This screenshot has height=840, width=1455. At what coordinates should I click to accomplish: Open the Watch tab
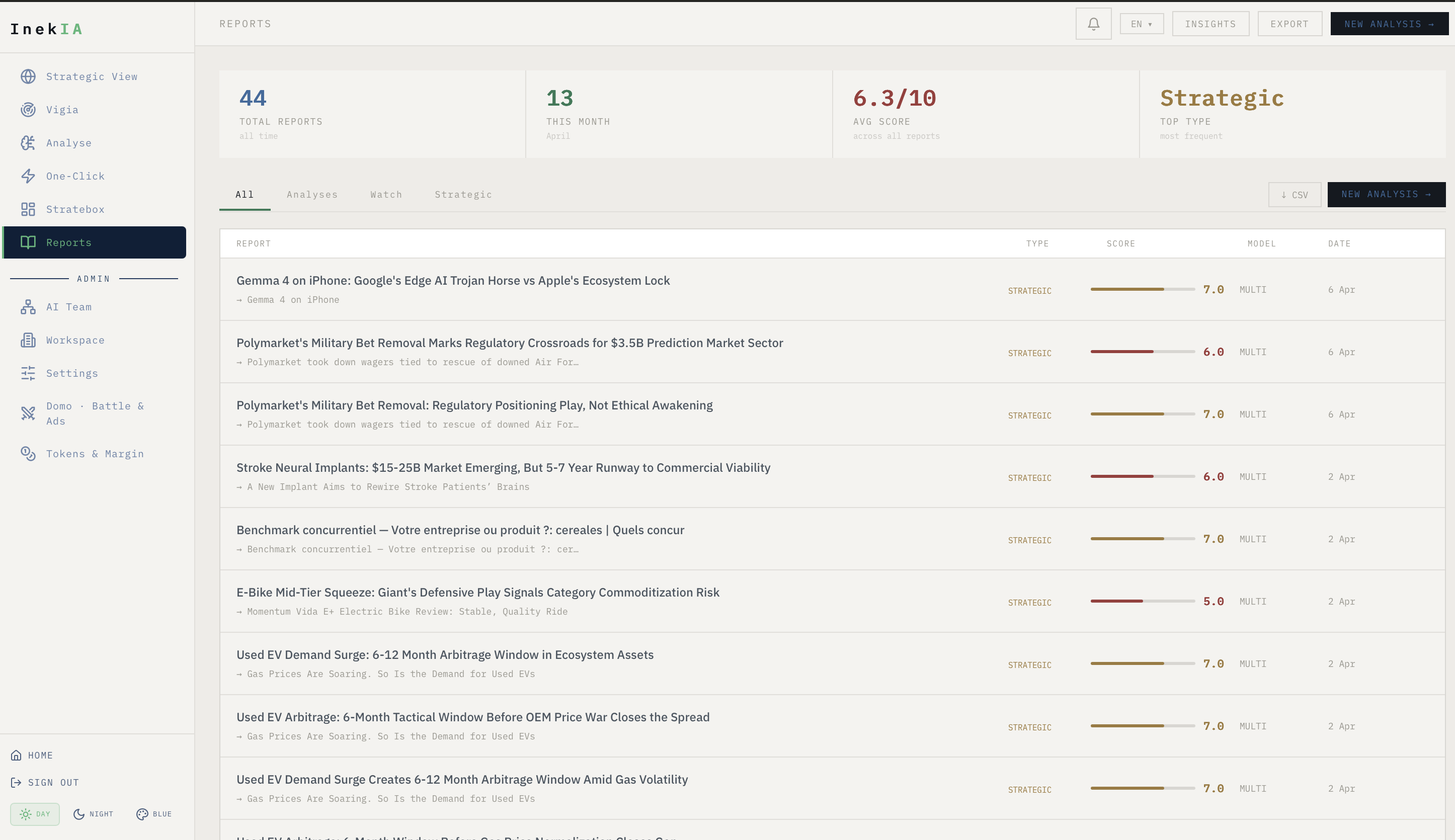click(x=386, y=195)
